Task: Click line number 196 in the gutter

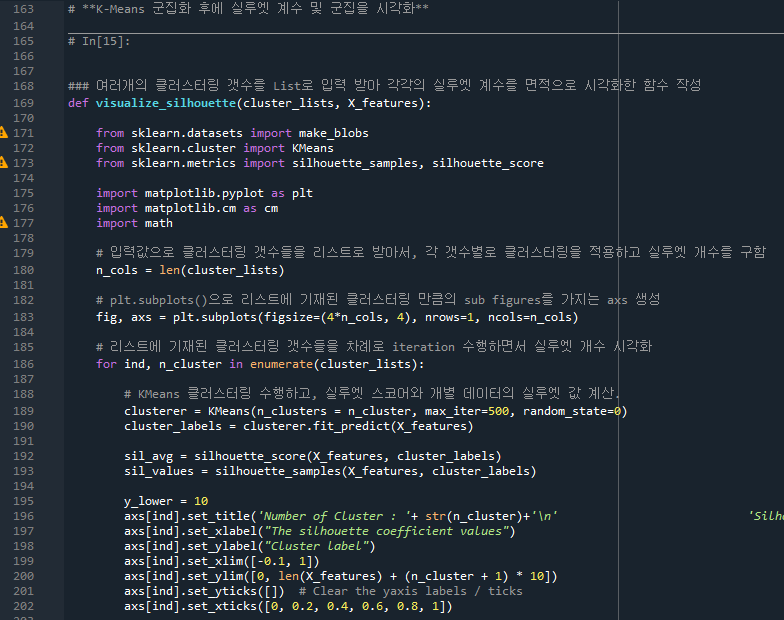Action: [24, 516]
